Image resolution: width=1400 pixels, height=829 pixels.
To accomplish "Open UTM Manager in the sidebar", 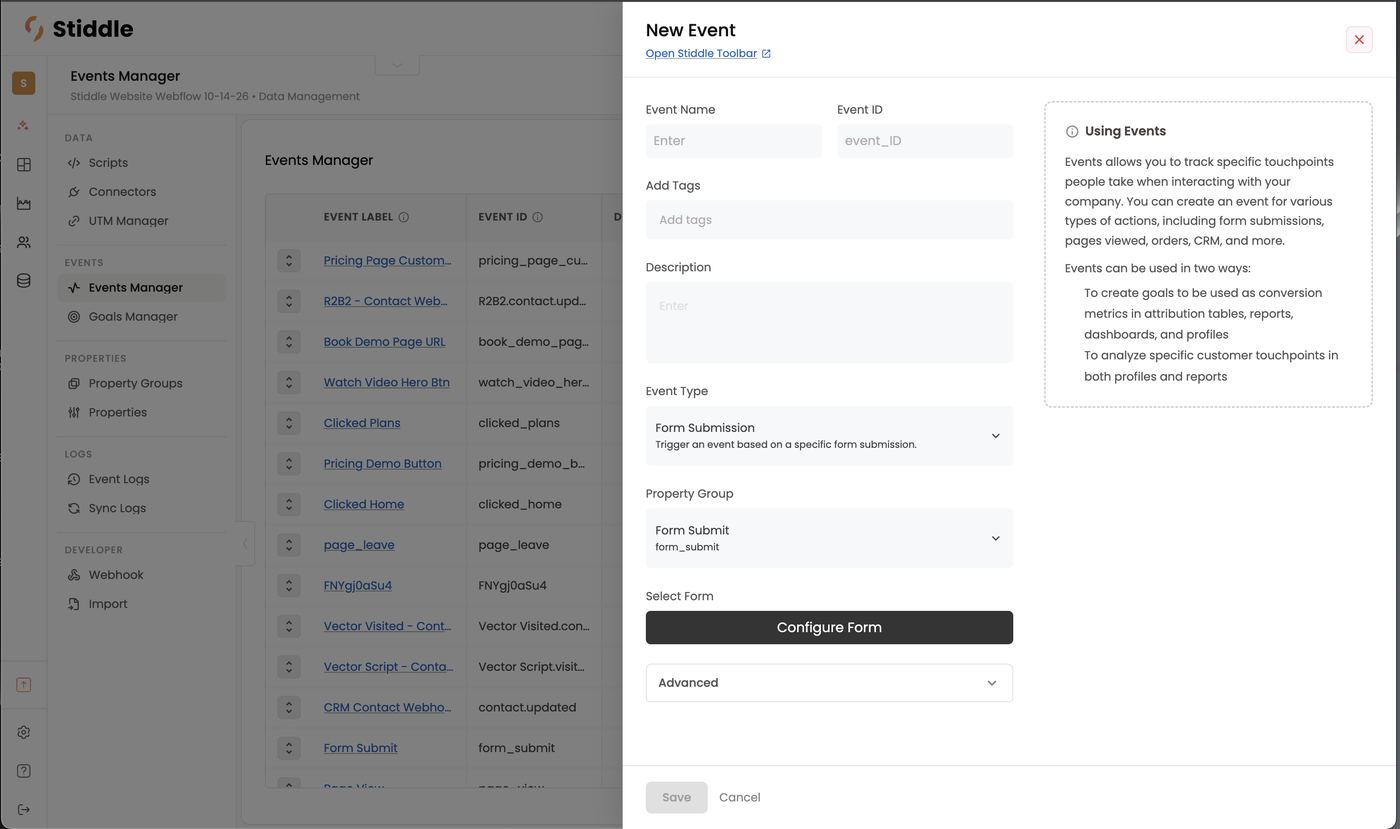I will (128, 221).
